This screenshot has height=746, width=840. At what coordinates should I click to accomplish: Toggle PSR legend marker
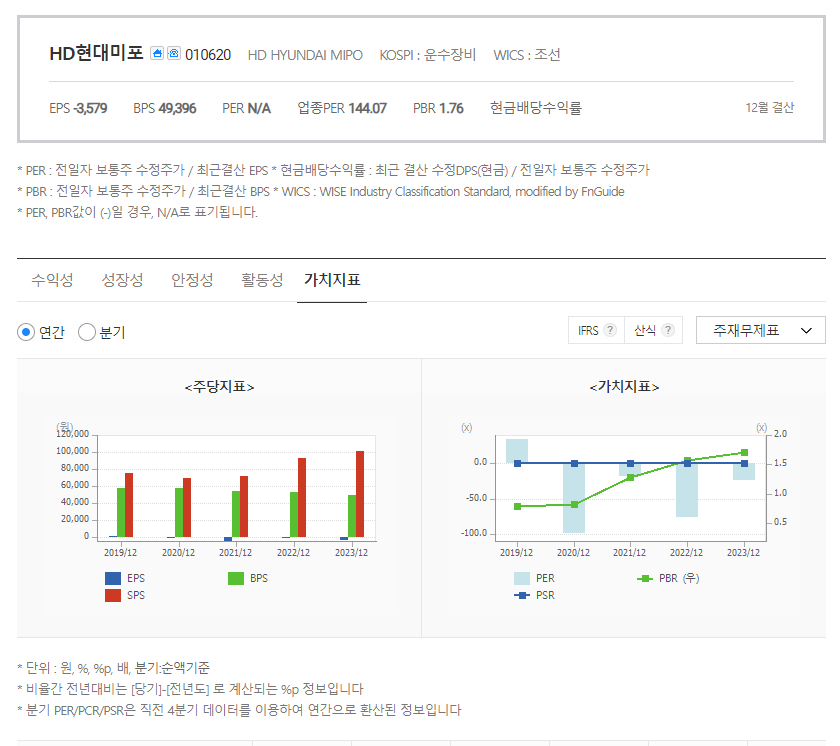pos(522,596)
